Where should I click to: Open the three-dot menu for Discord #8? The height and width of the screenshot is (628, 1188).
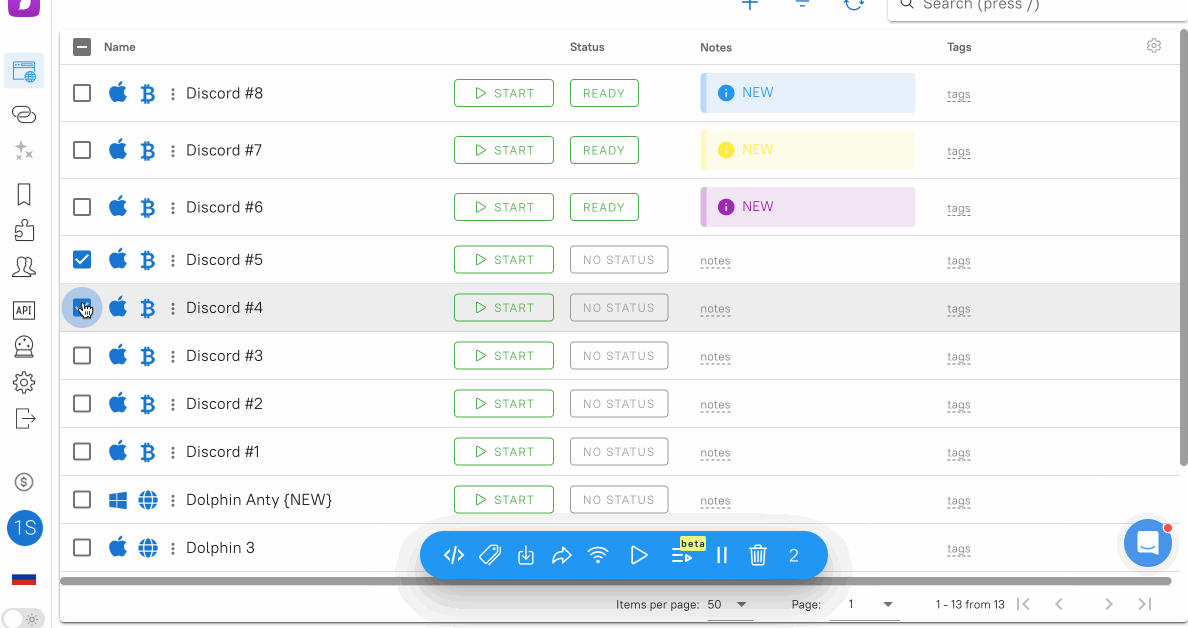click(x=173, y=93)
